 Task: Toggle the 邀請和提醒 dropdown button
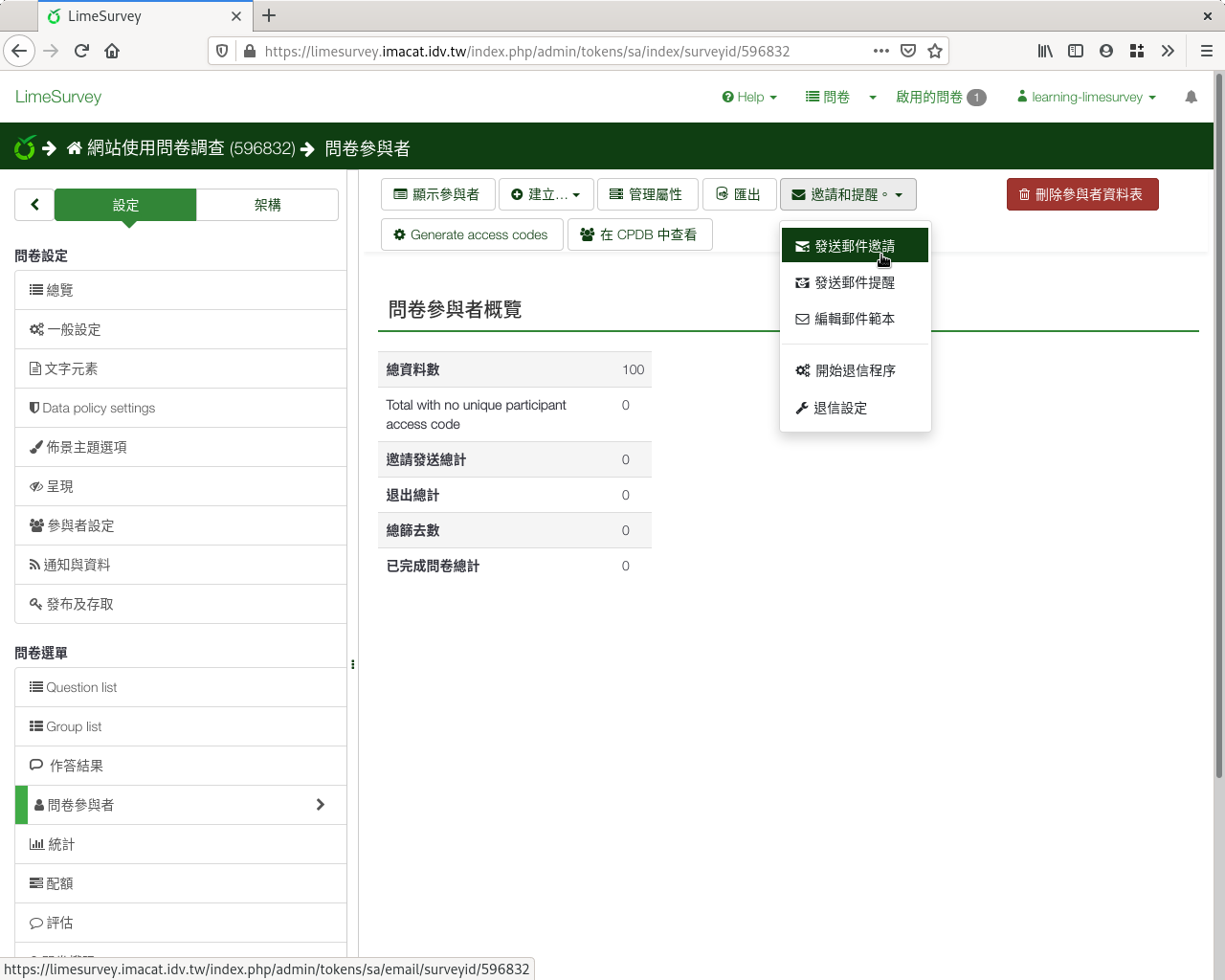pyautogui.click(x=848, y=194)
